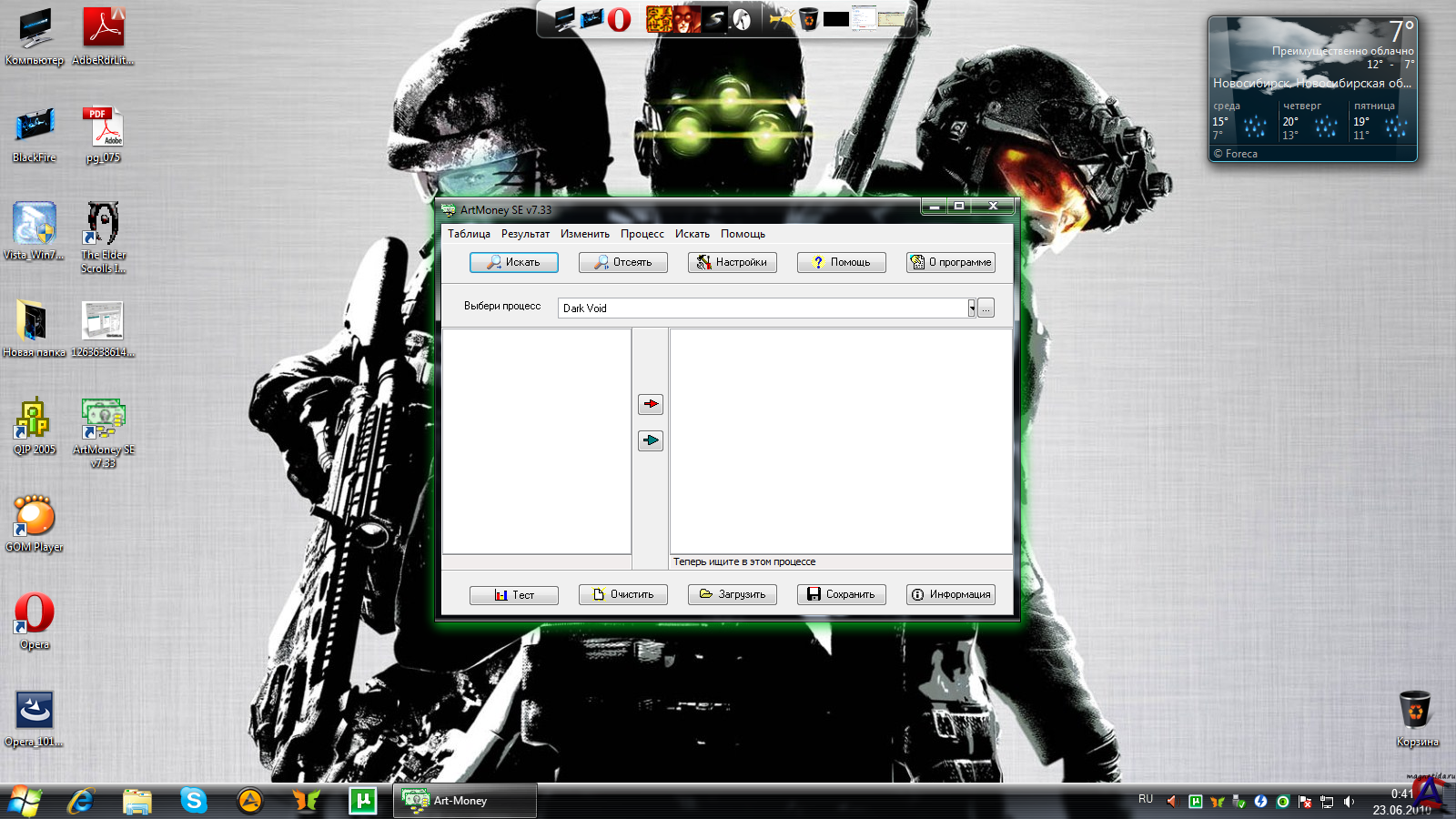Open the Процесс menu

[x=642, y=234]
